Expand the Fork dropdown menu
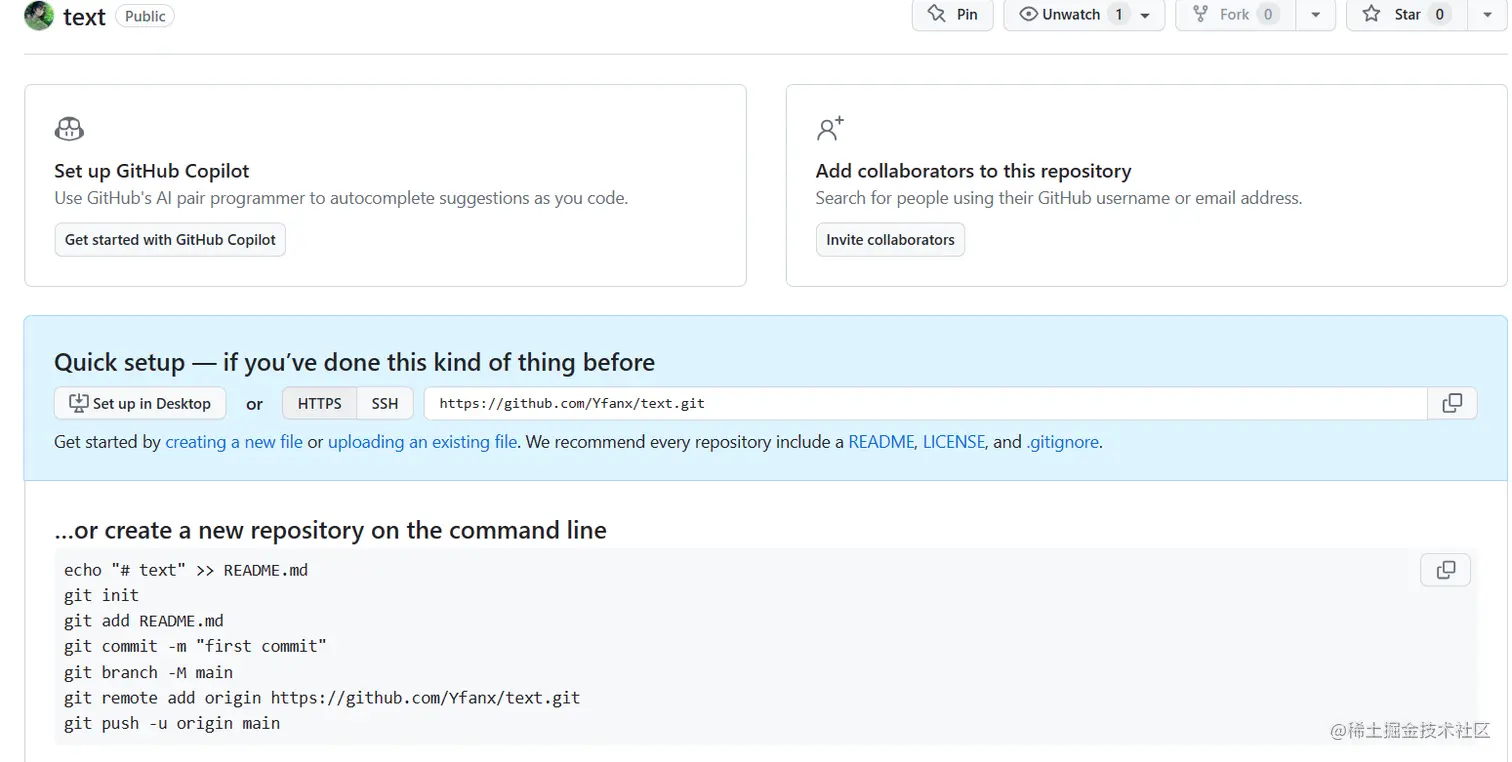The height and width of the screenshot is (762, 1512). (x=1316, y=15)
